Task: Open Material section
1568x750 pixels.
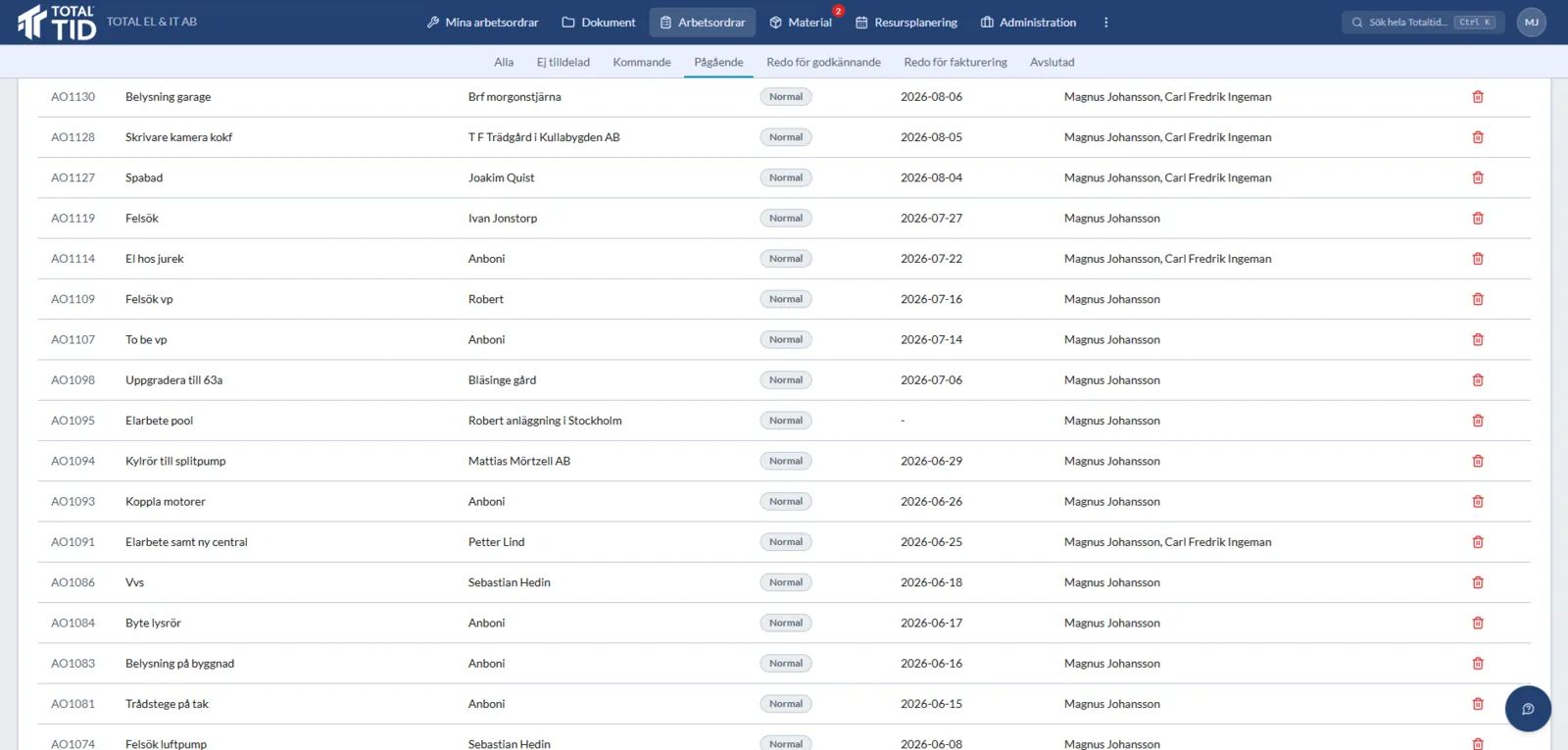Action: click(x=802, y=23)
